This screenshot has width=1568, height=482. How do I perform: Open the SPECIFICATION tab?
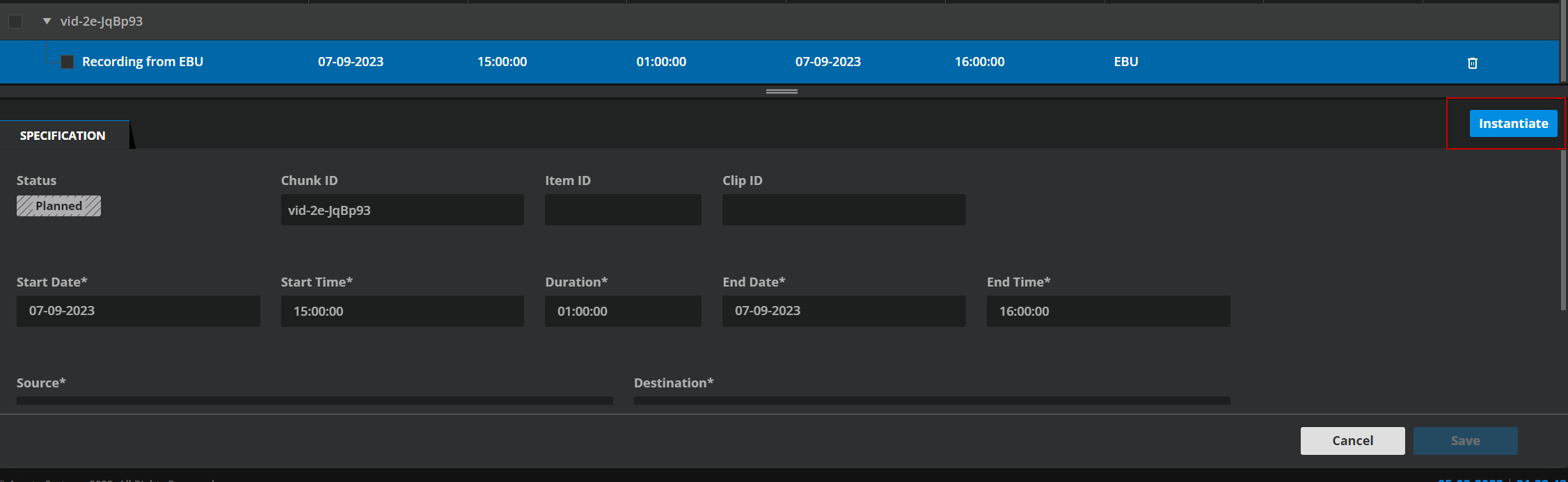click(x=63, y=136)
